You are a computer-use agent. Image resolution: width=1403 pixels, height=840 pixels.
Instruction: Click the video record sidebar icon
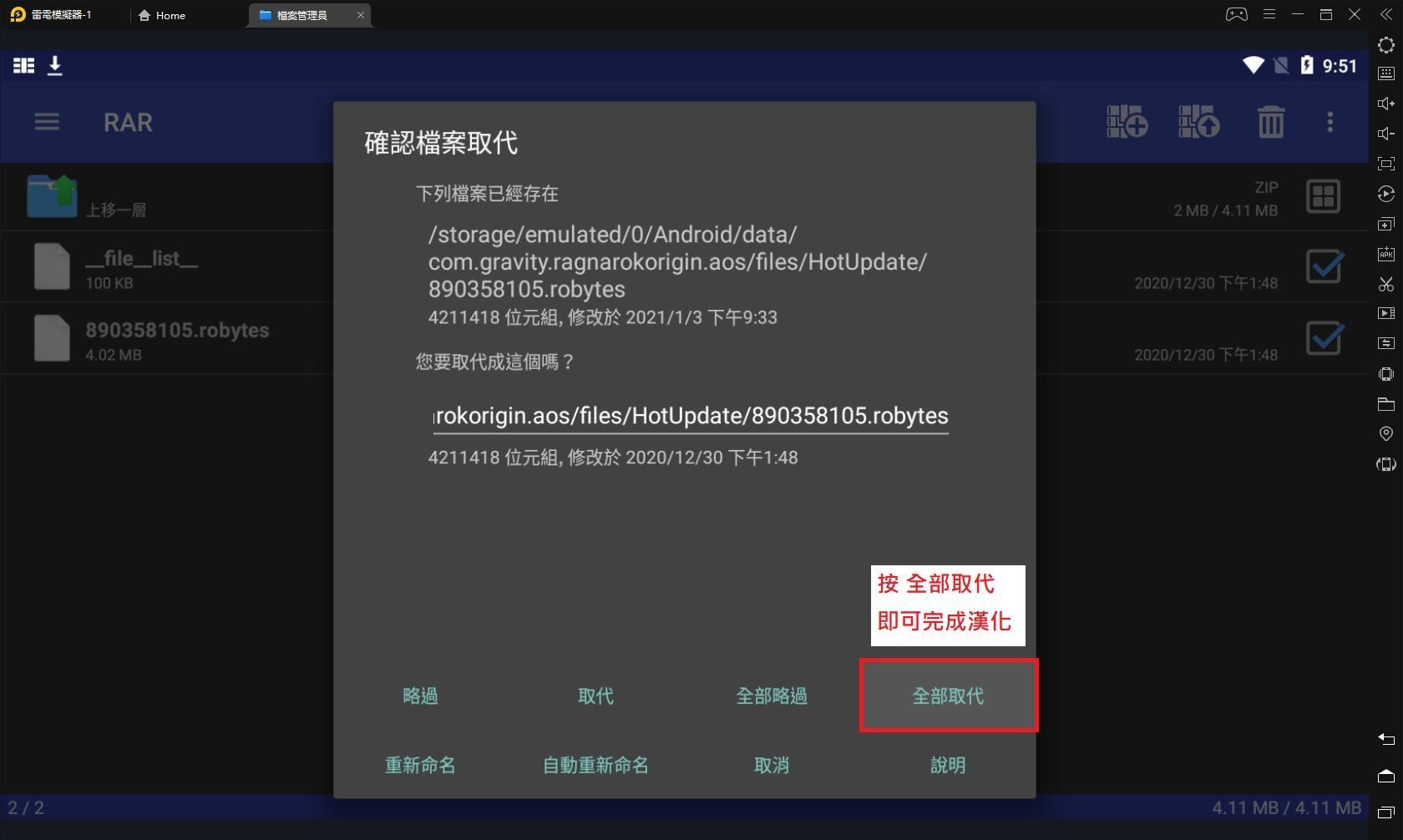tap(1386, 313)
